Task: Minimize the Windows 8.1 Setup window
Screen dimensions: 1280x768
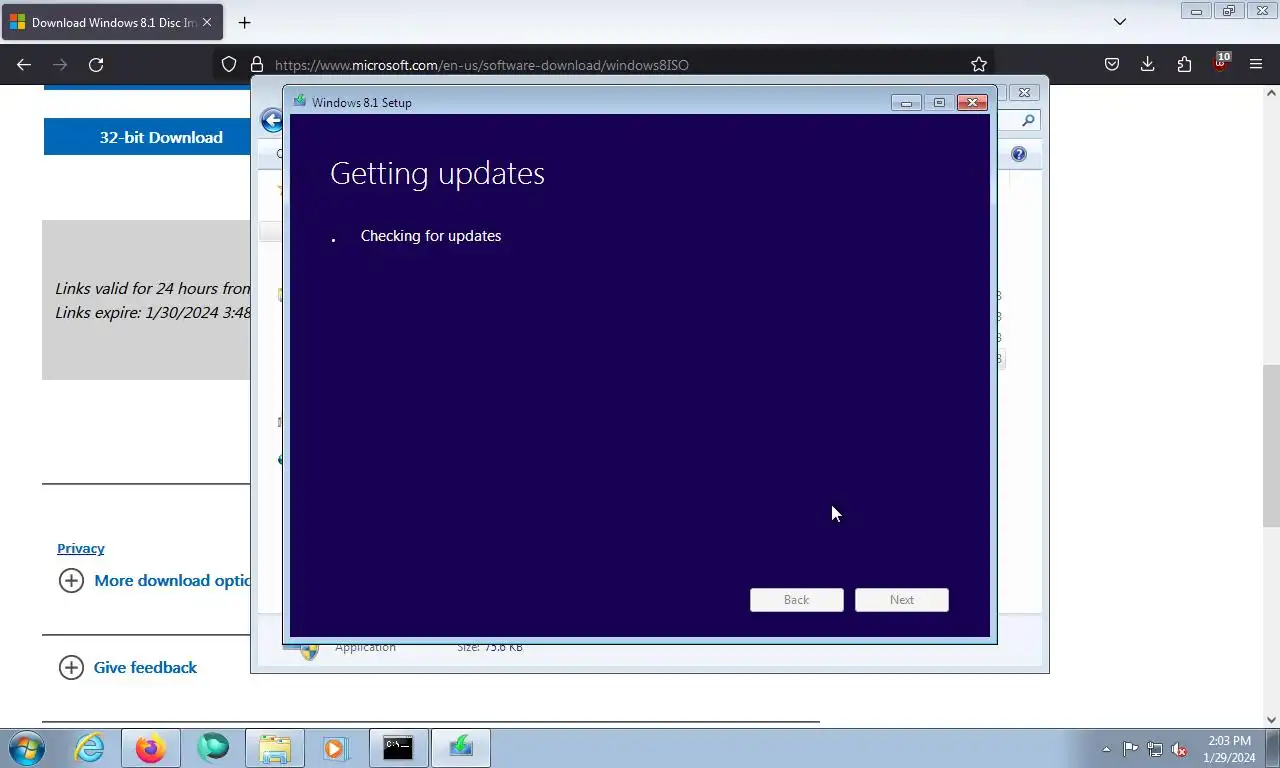Action: tap(906, 102)
